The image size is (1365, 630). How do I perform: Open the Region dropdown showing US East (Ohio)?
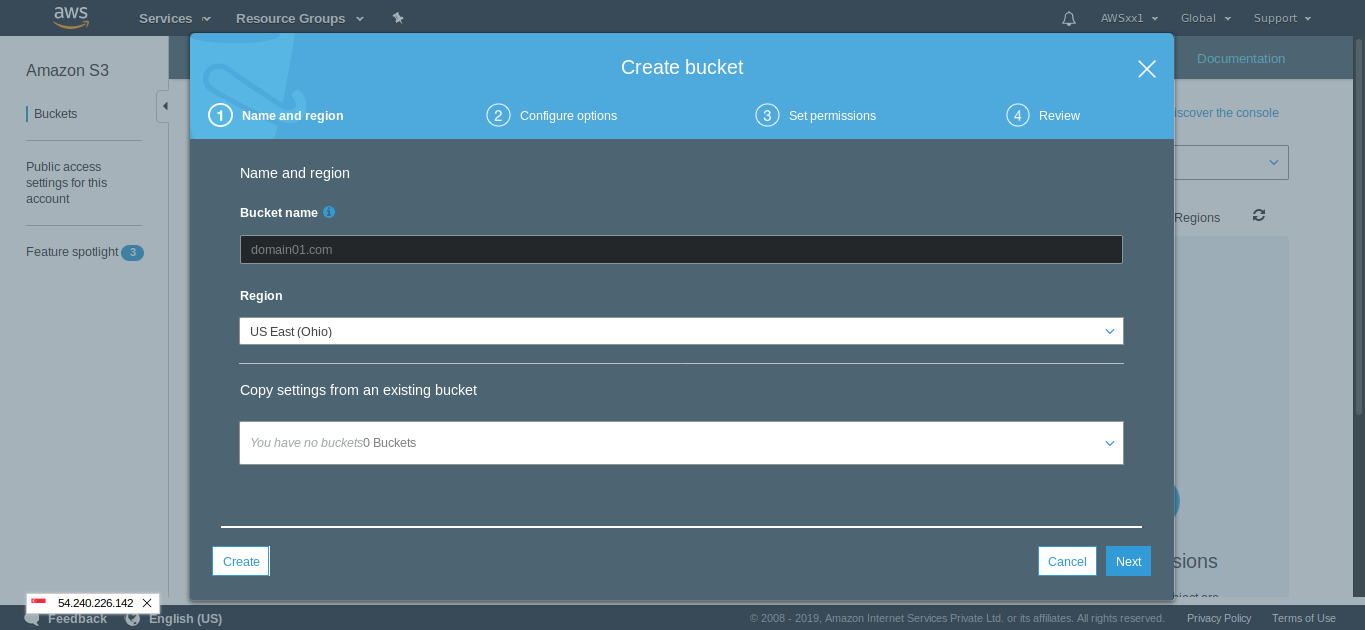[680, 331]
